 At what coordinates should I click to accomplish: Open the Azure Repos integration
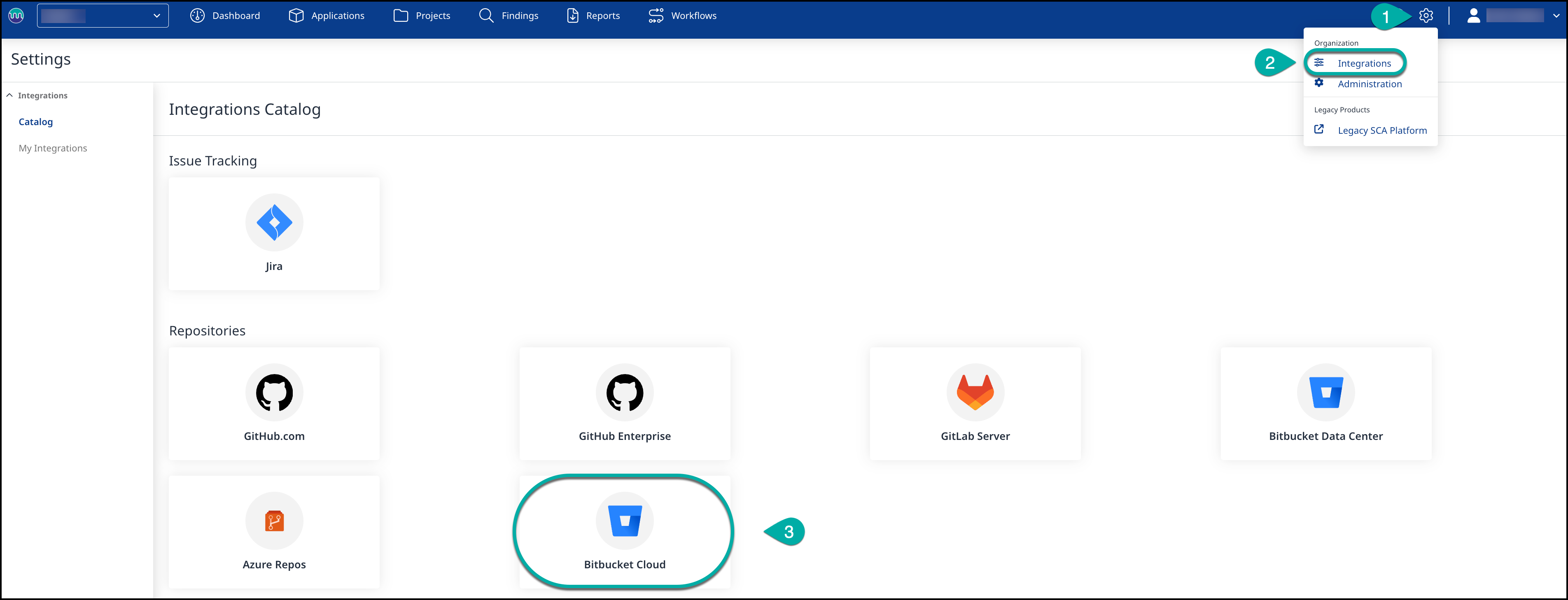(x=274, y=532)
